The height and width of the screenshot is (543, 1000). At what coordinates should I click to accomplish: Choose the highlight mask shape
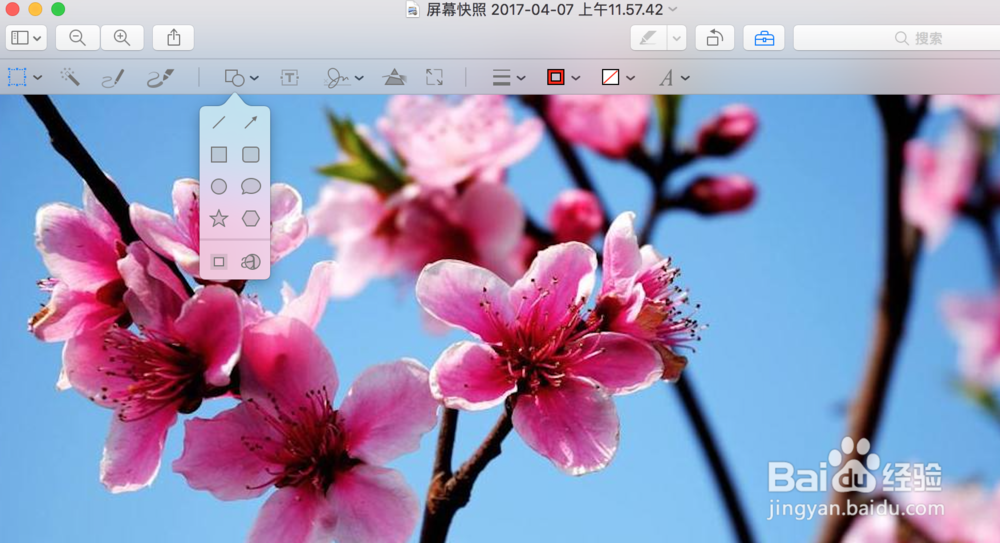[219, 262]
